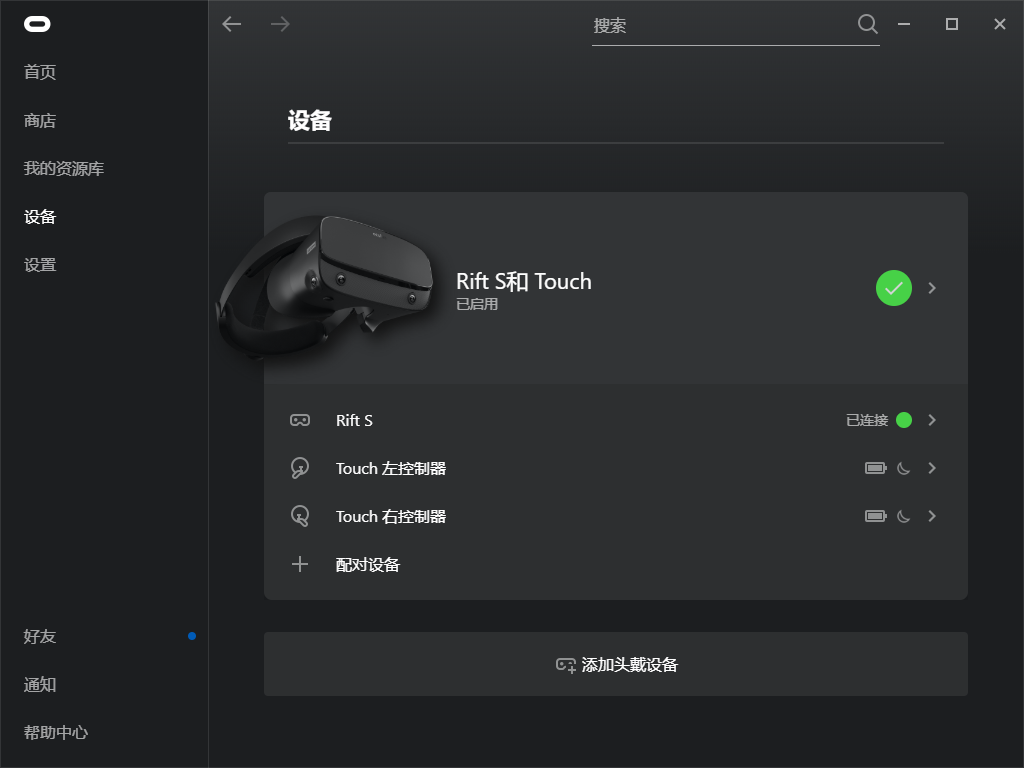This screenshot has height=768, width=1024.
Task: Open Rift S details with its chevron
Action: 932,420
